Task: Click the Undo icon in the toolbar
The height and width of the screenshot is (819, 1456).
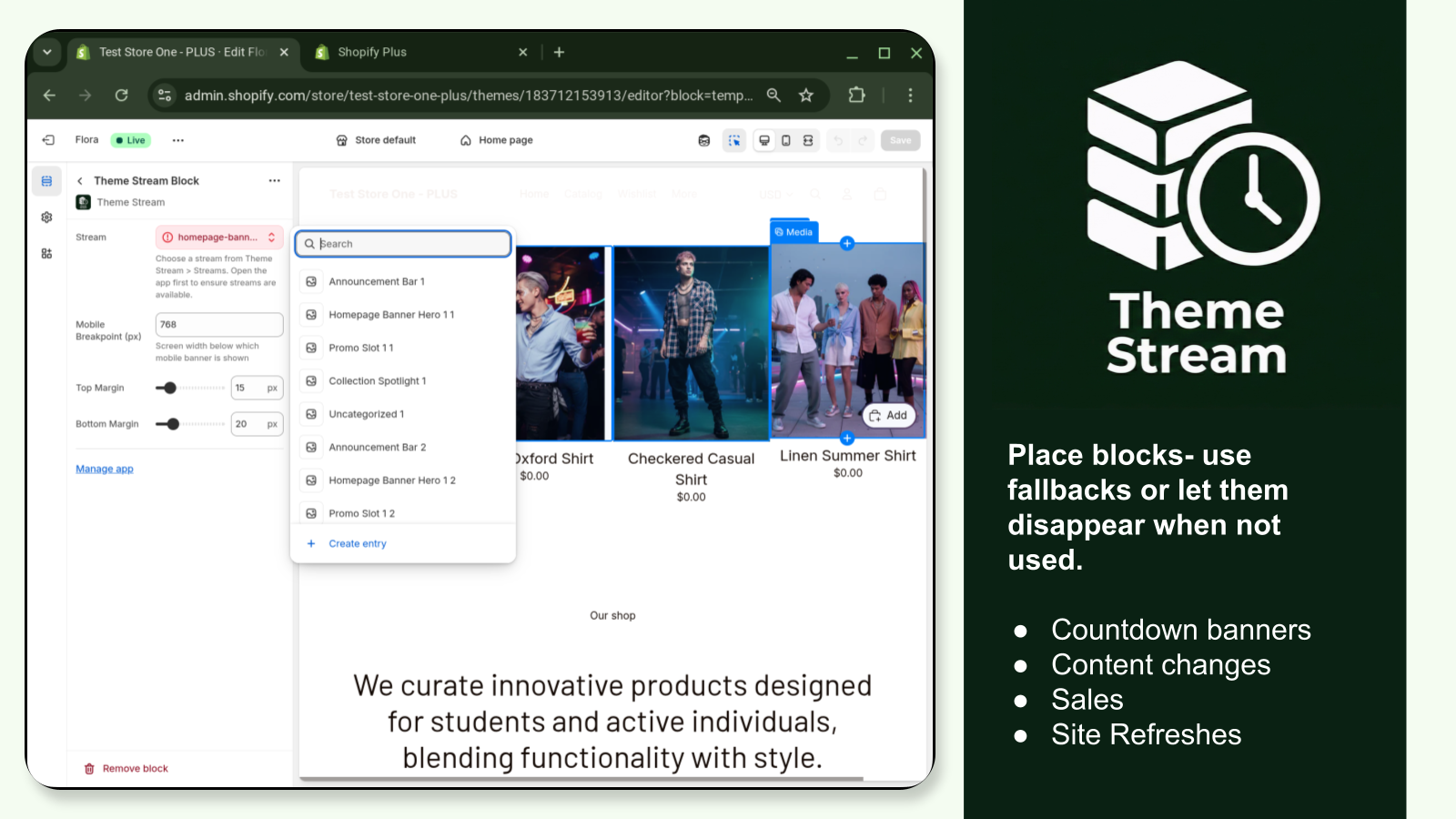Action: click(x=836, y=140)
